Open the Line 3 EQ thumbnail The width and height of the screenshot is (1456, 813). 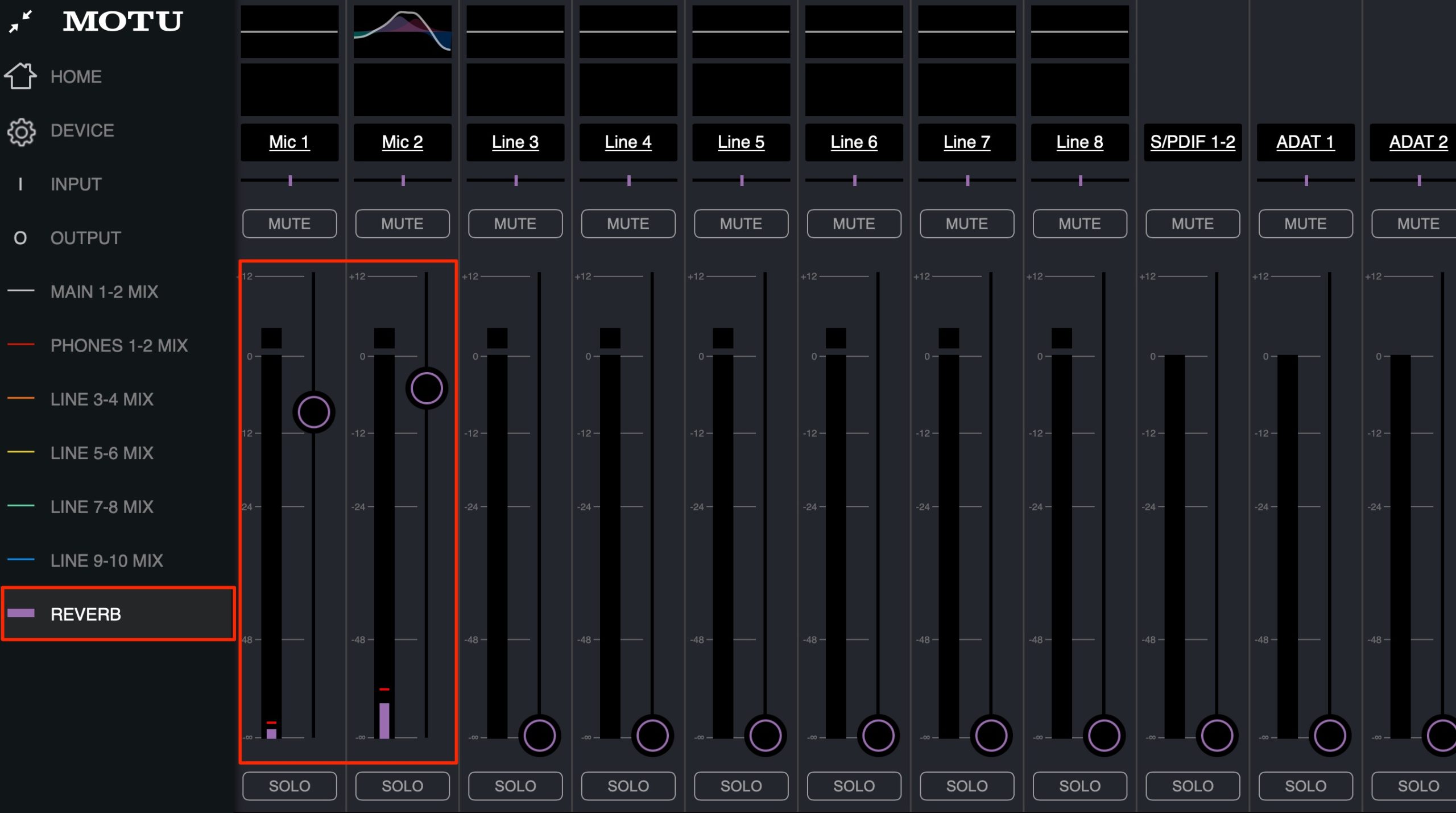[x=515, y=31]
